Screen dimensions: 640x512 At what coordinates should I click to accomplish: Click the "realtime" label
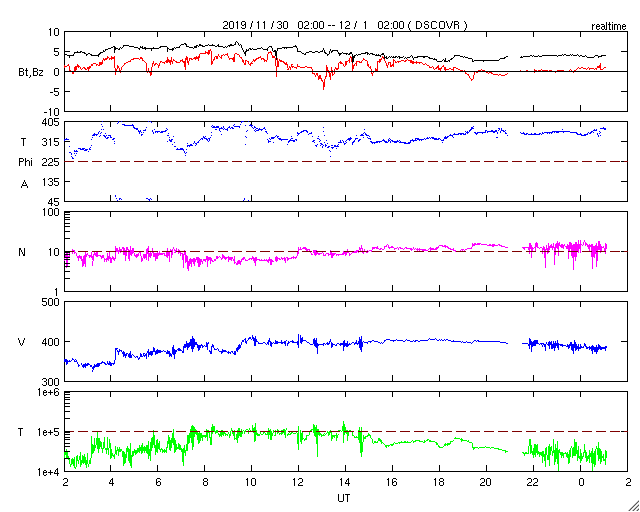pos(609,27)
